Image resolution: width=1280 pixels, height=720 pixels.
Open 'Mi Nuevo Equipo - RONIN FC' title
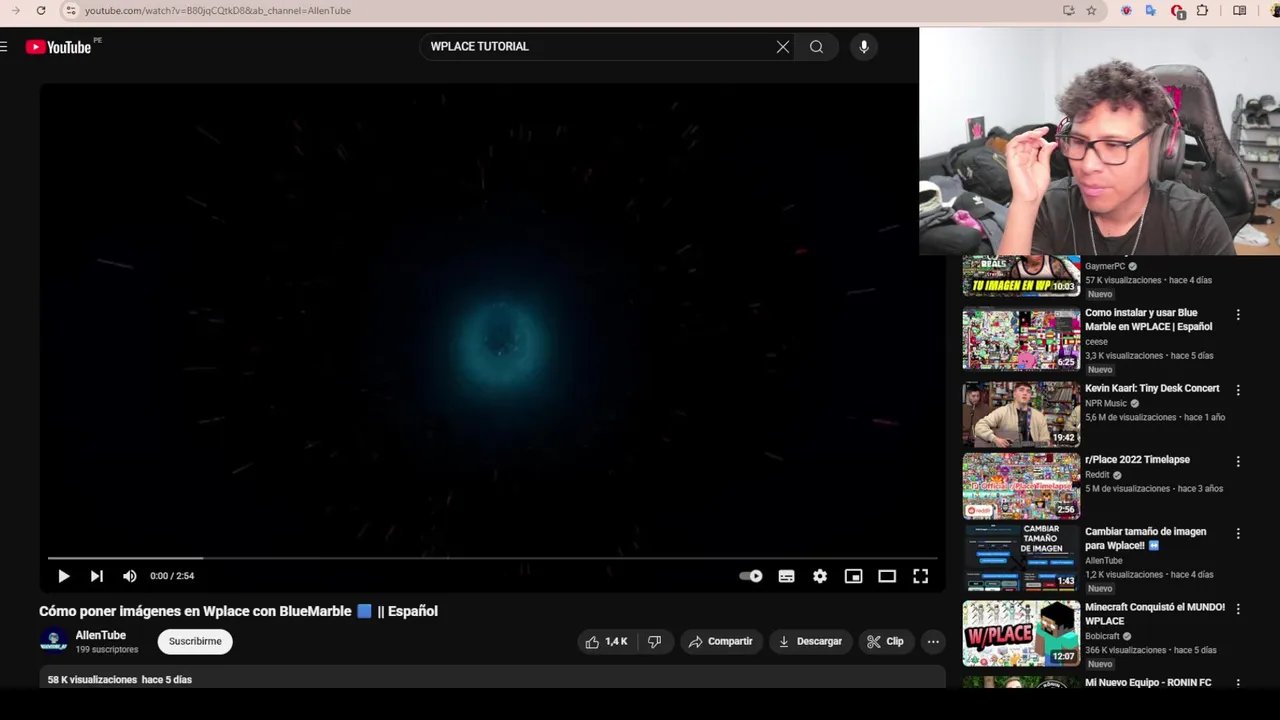point(1148,683)
